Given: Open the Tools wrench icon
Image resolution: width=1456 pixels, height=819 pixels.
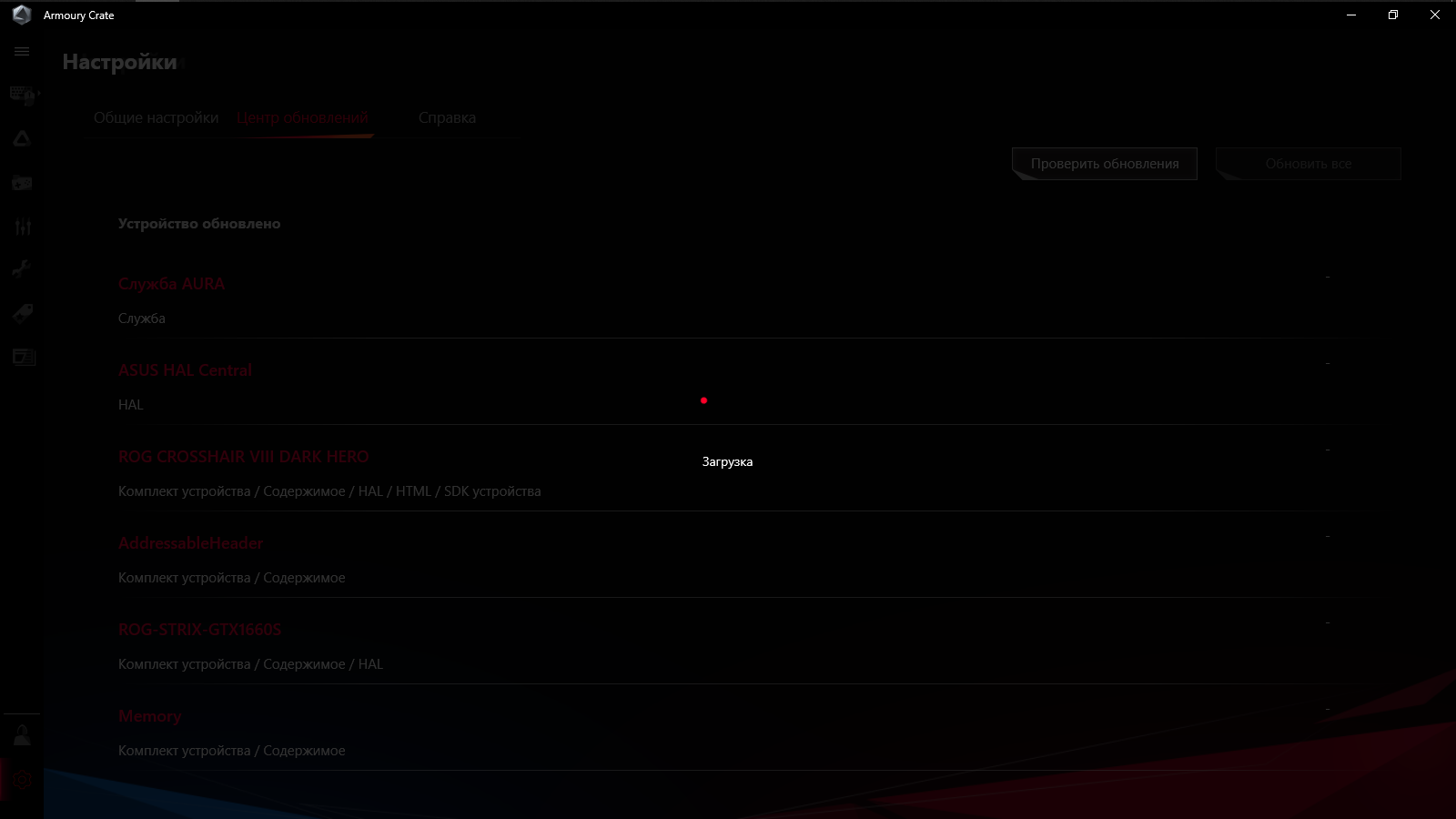Looking at the screenshot, I should [22, 269].
